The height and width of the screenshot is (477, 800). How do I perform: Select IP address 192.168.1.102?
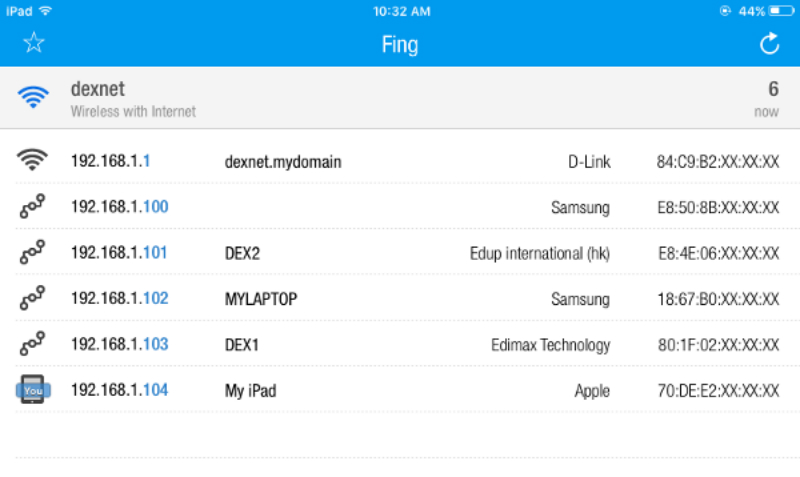click(x=119, y=299)
